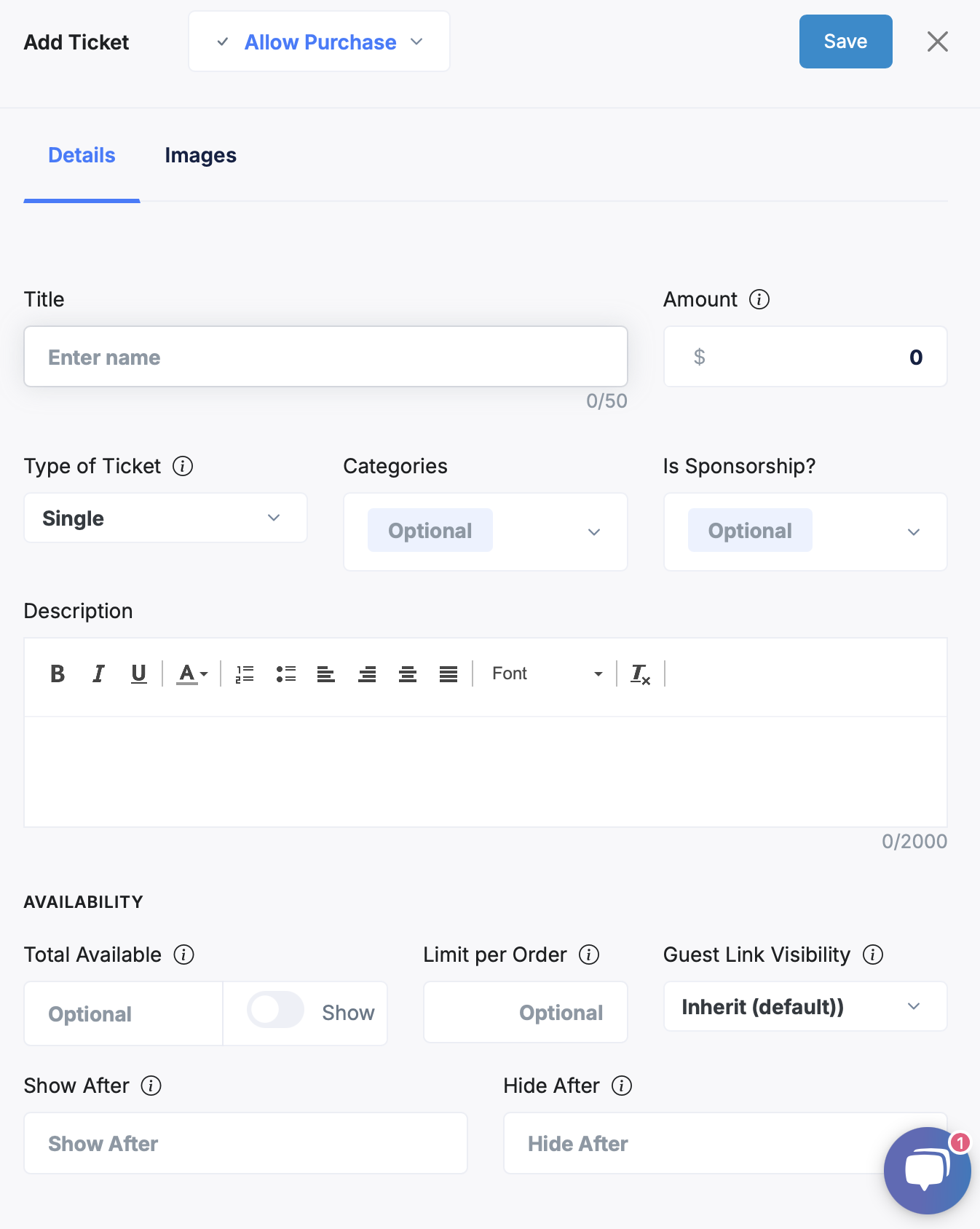Underline text using the U icon
This screenshot has height=1229, width=980.
(x=138, y=674)
